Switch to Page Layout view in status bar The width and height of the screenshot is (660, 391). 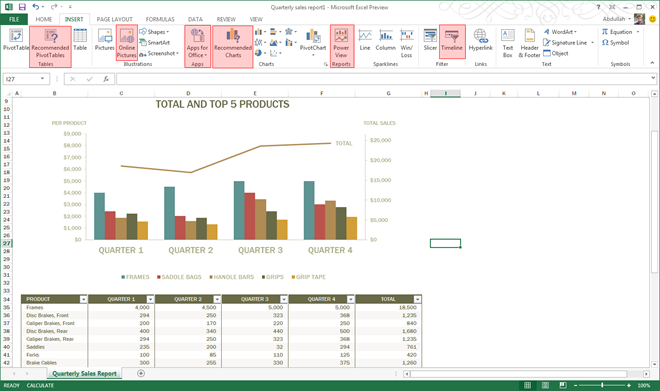(x=545, y=385)
